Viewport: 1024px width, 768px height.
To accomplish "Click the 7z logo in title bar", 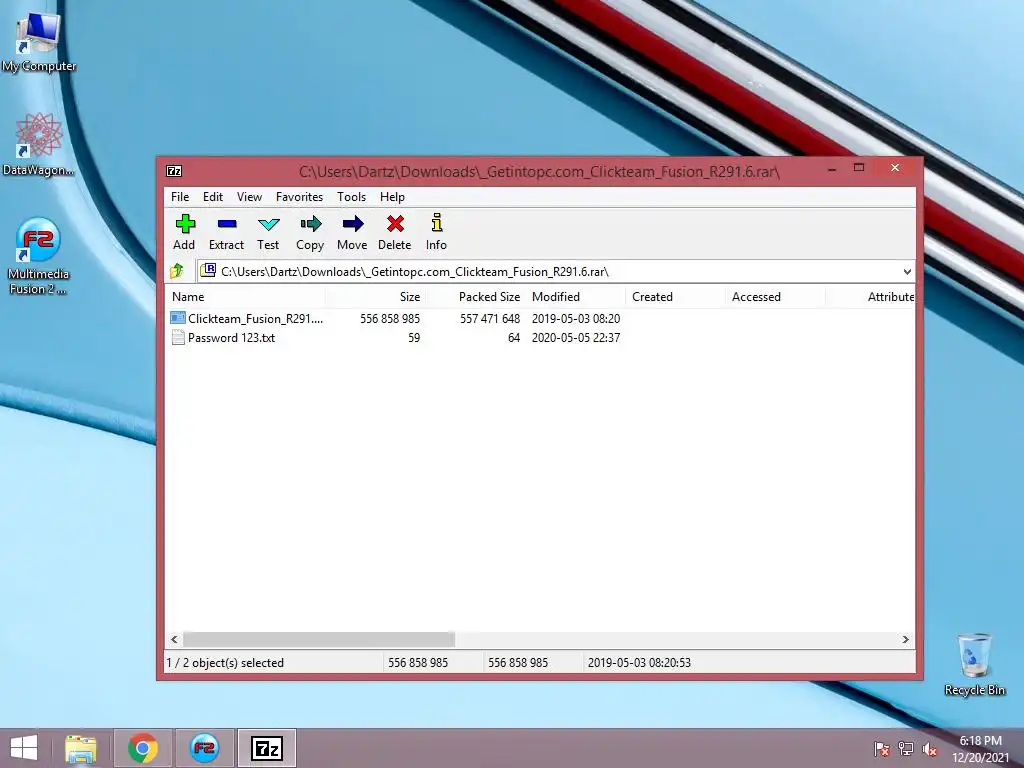I will (x=174, y=171).
